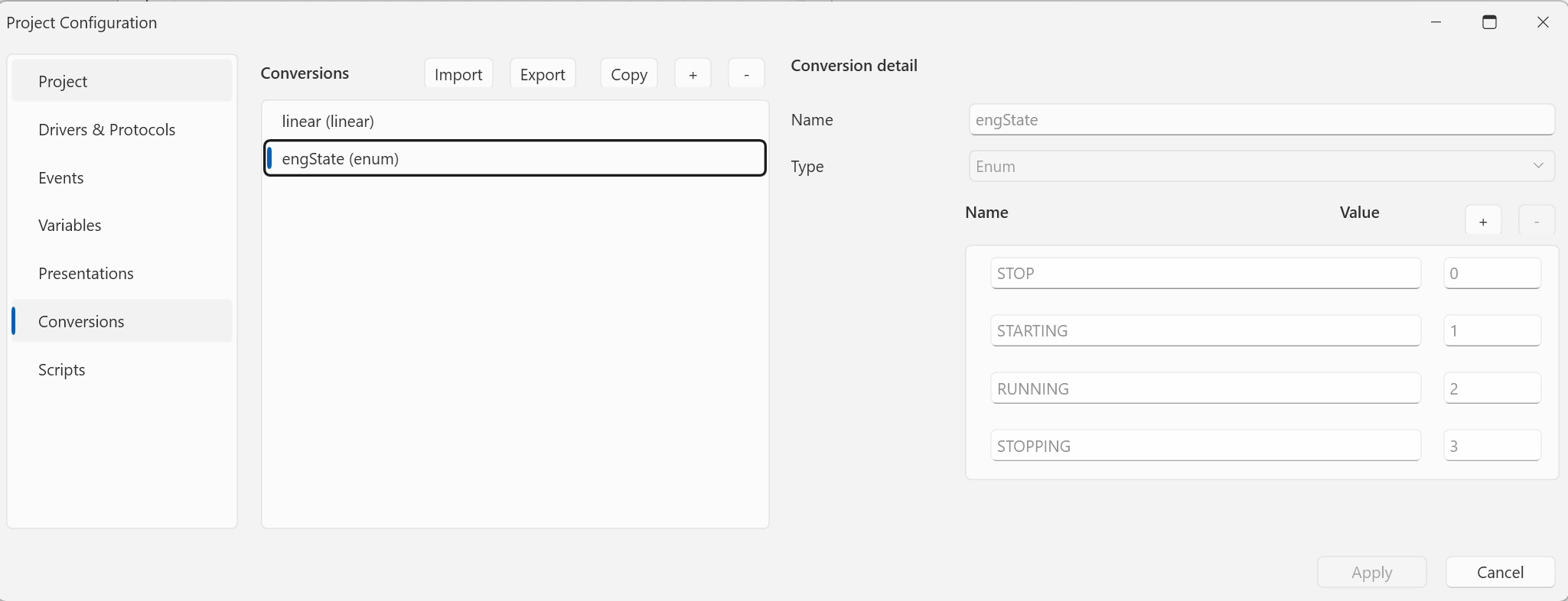The height and width of the screenshot is (601, 1568).
Task: Click the Apply button
Action: coord(1371,572)
